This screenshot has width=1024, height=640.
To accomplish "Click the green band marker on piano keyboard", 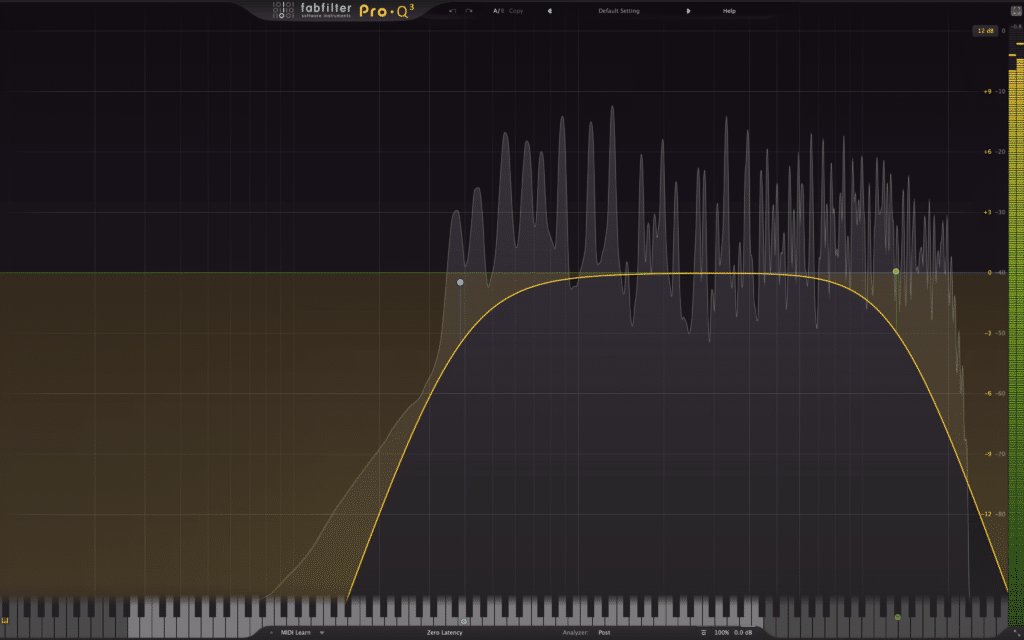I will pos(897,617).
